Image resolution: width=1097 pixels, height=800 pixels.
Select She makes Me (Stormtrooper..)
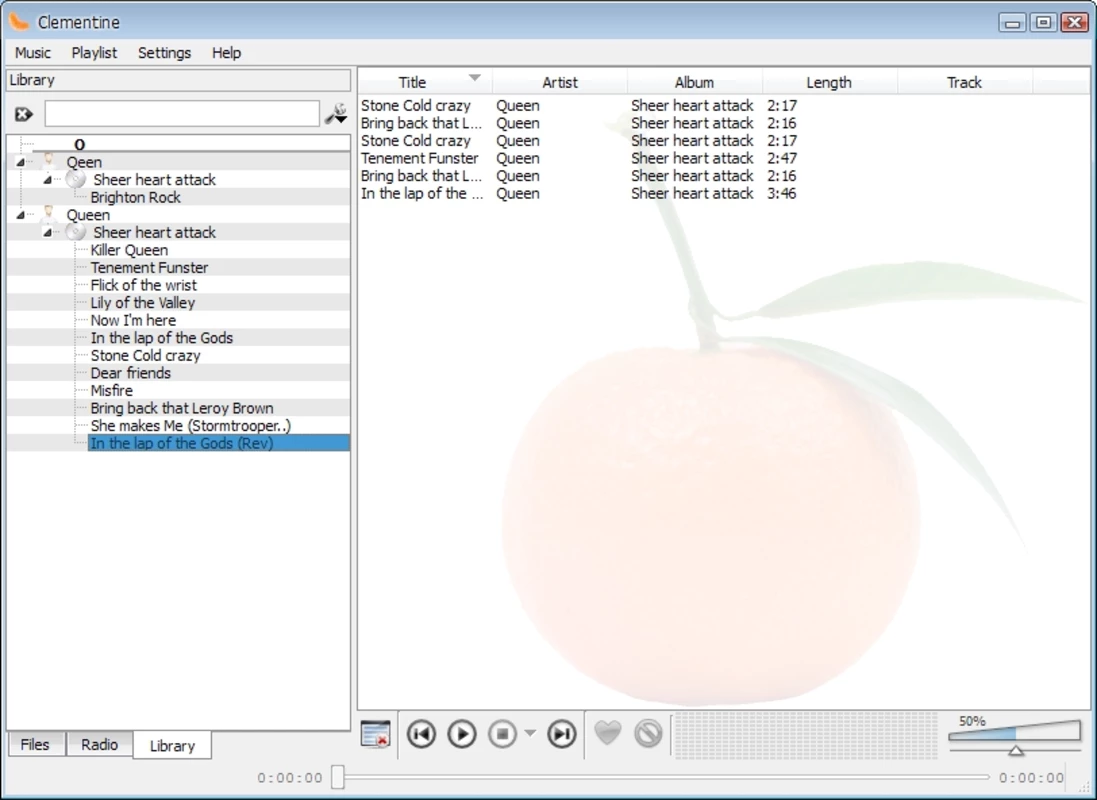[x=190, y=426]
